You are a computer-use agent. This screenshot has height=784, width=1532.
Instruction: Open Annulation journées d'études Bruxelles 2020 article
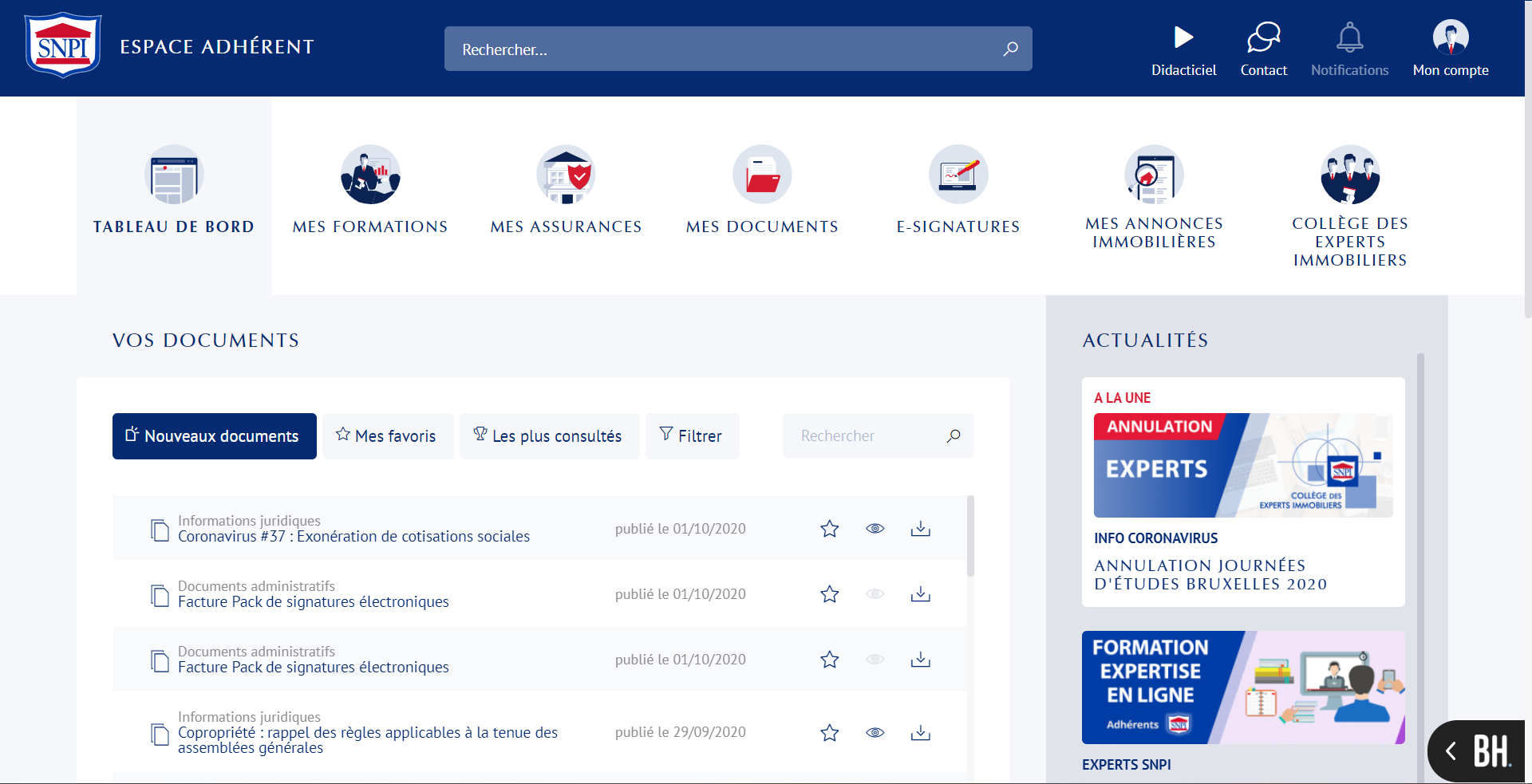[x=1210, y=574]
